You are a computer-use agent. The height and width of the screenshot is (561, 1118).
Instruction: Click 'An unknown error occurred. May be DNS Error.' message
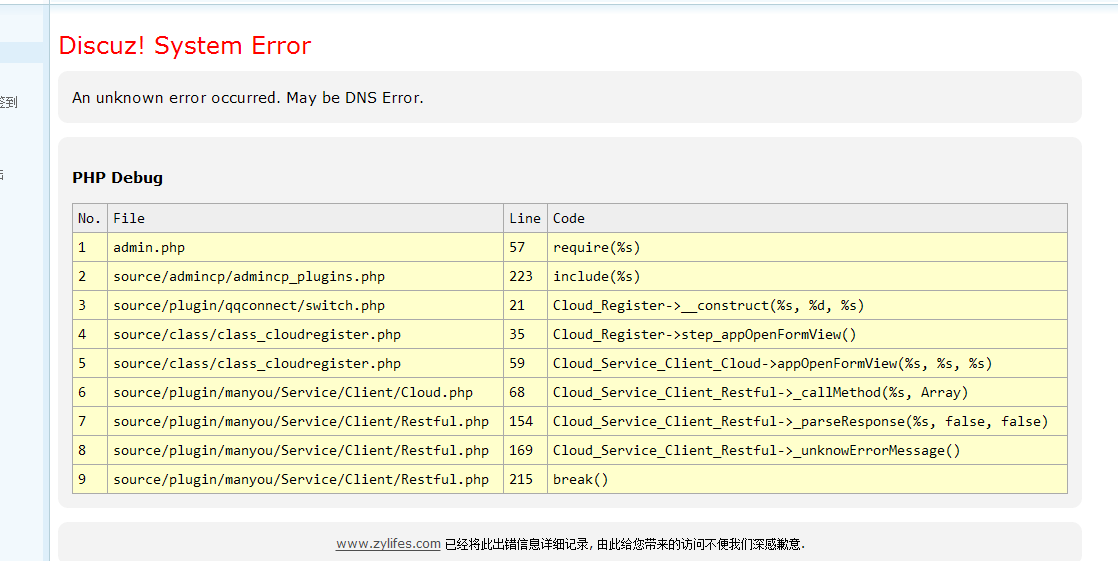(x=248, y=98)
